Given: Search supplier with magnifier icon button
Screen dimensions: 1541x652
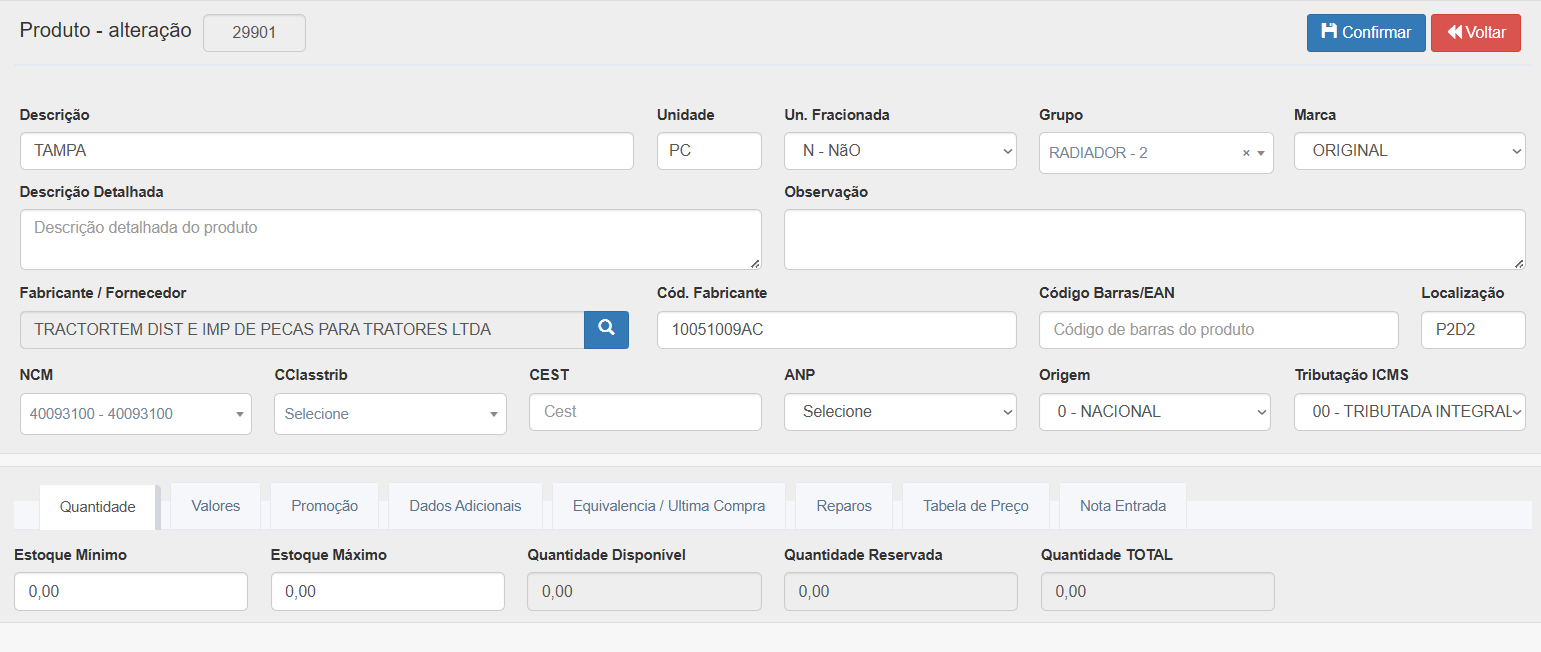Looking at the screenshot, I should [606, 330].
